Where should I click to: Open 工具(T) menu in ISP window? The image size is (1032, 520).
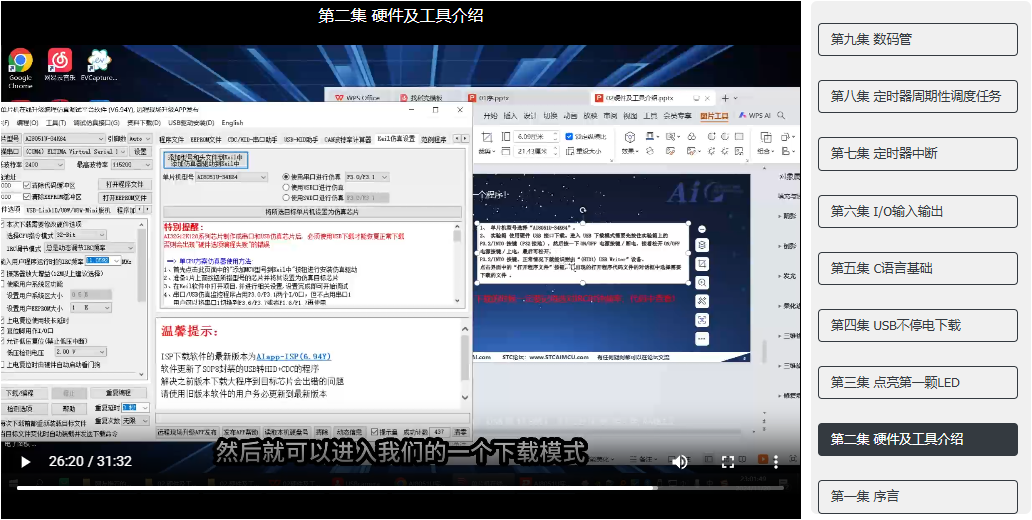tap(55, 122)
